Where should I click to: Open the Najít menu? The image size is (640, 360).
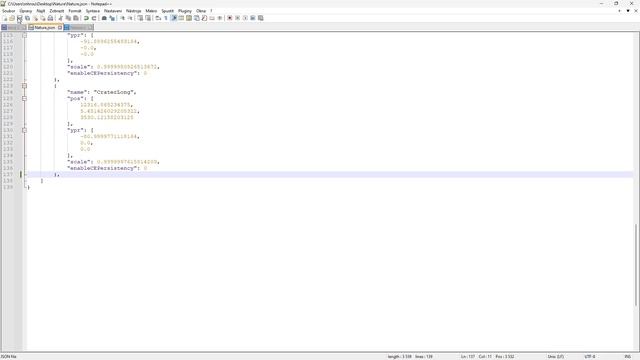coord(41,11)
